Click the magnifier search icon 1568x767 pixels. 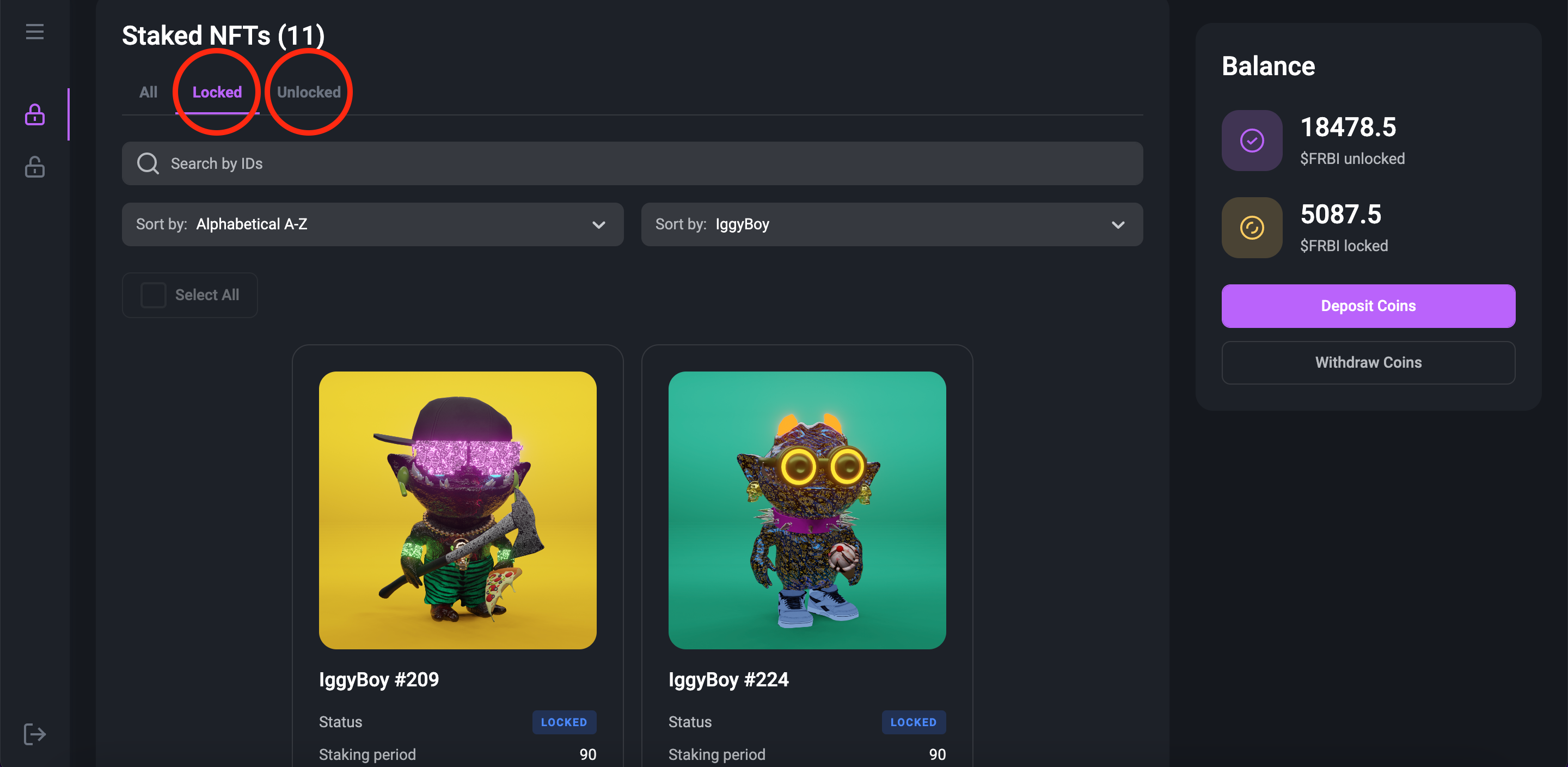148,163
